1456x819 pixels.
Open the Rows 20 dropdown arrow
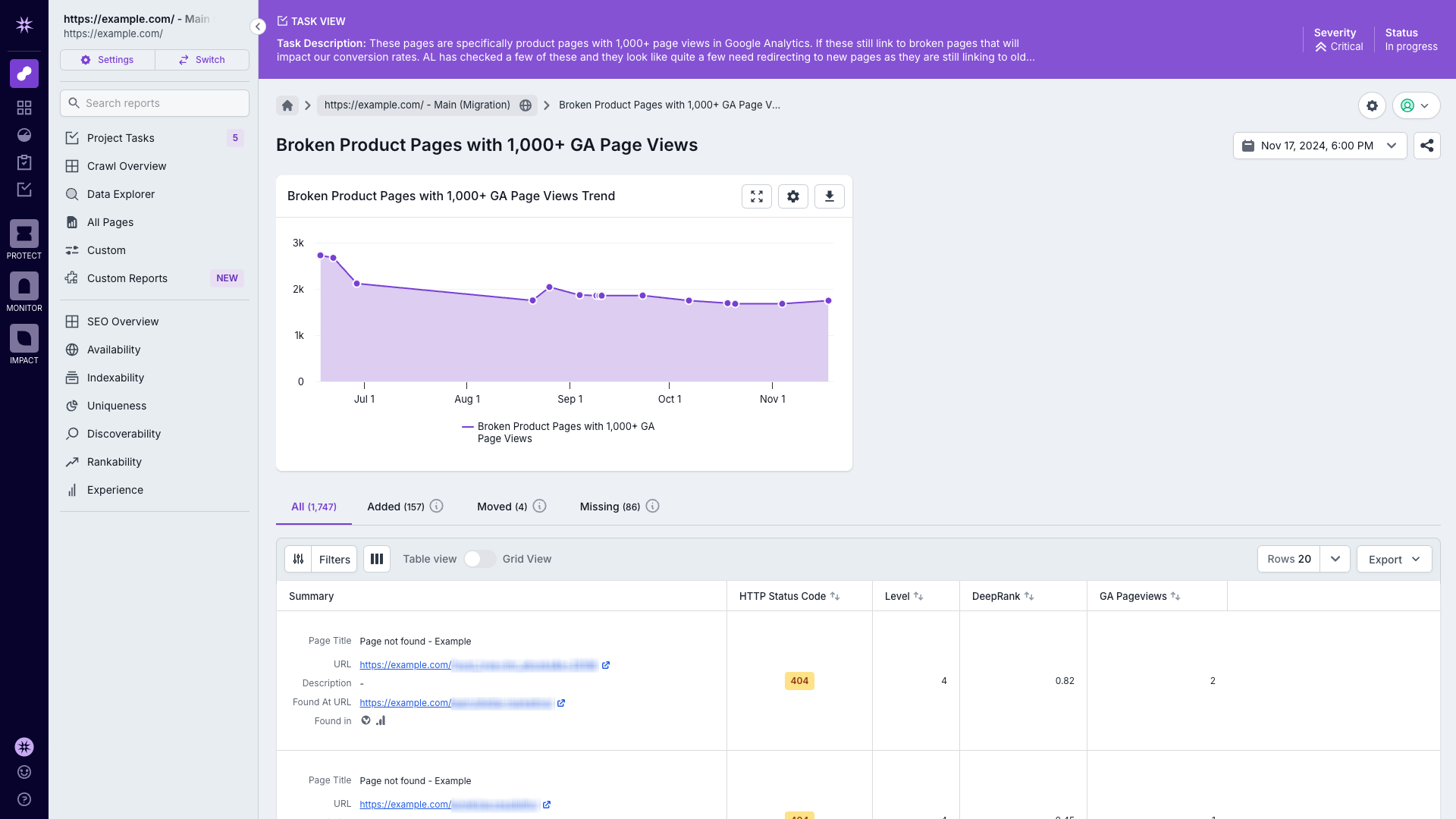1335,559
